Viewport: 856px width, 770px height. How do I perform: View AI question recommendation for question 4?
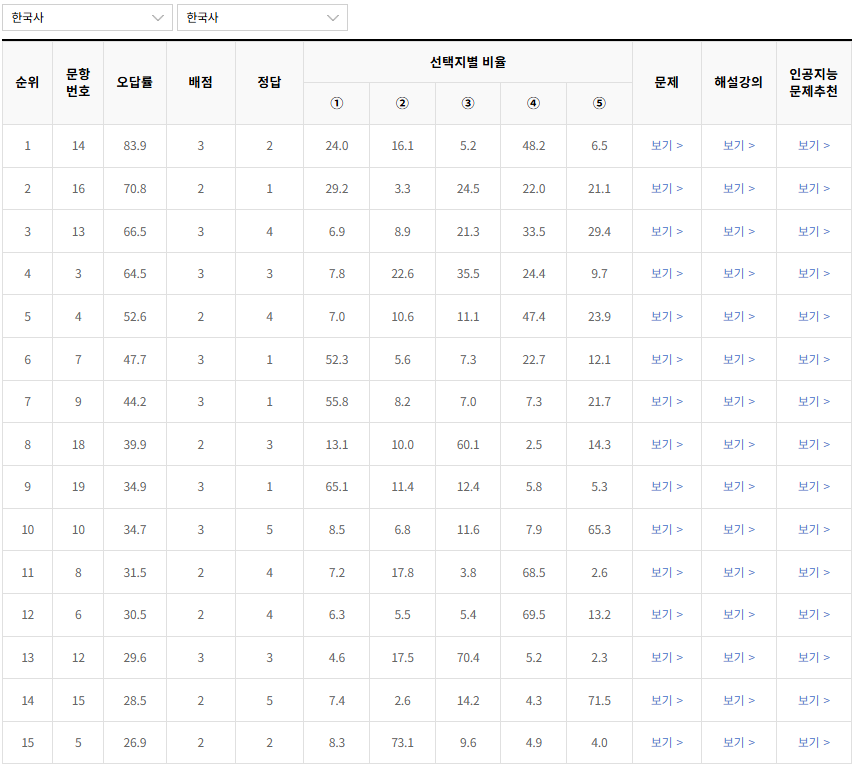812,316
